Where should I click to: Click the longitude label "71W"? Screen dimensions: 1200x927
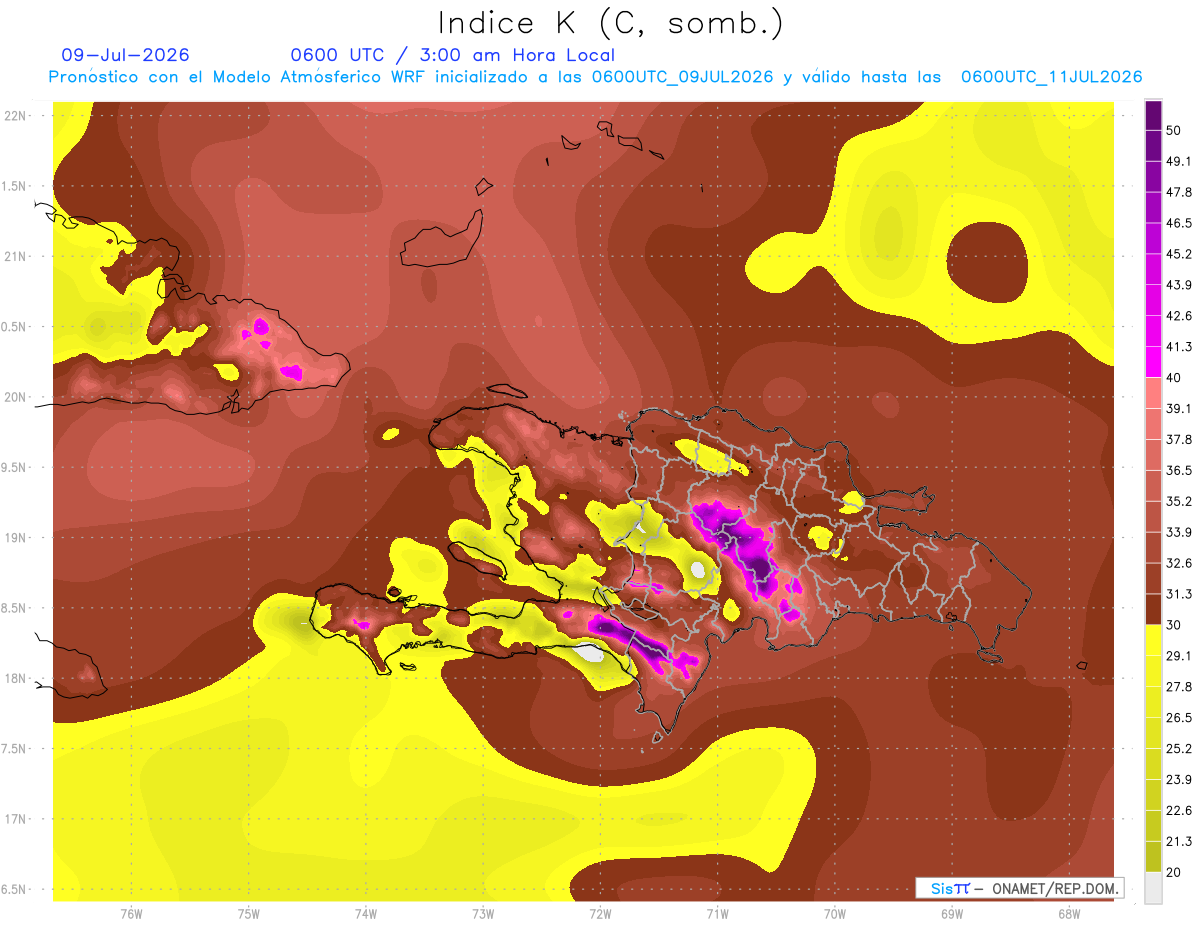(x=717, y=913)
